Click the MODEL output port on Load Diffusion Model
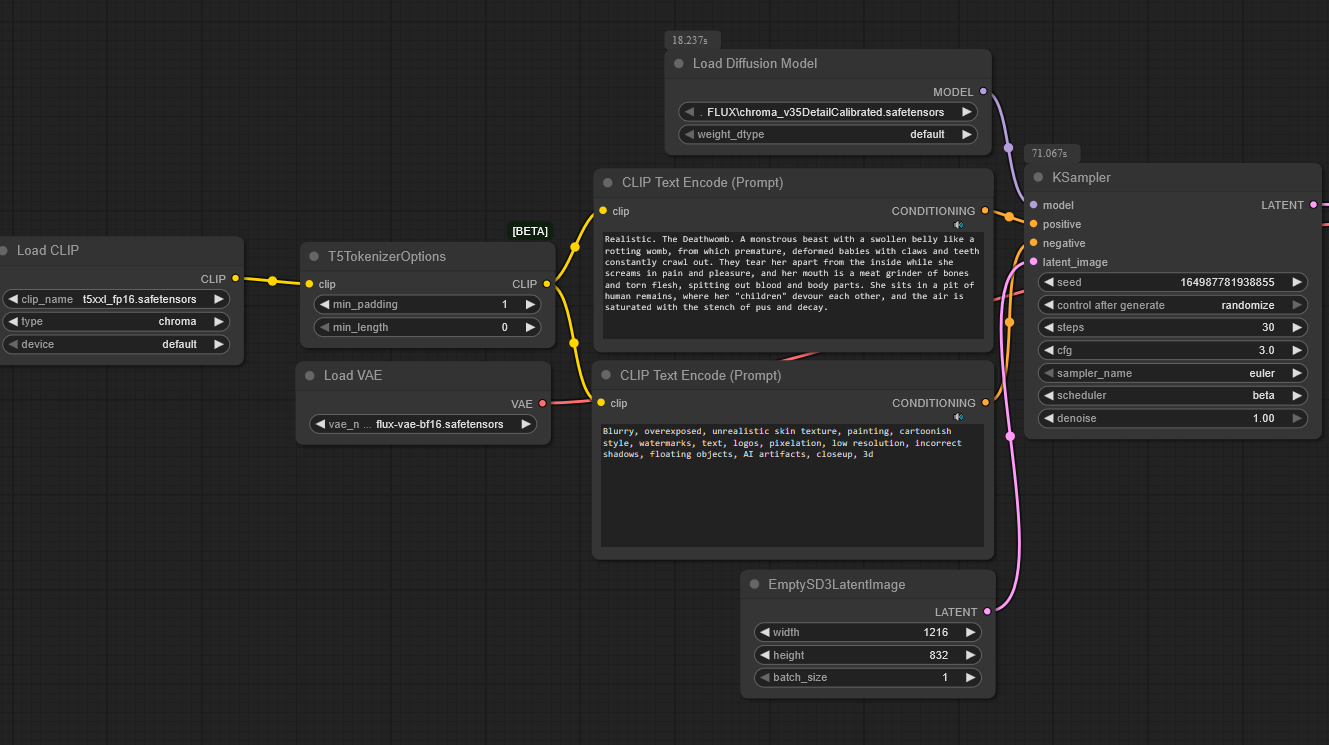This screenshot has height=745, width=1329. 983,92
